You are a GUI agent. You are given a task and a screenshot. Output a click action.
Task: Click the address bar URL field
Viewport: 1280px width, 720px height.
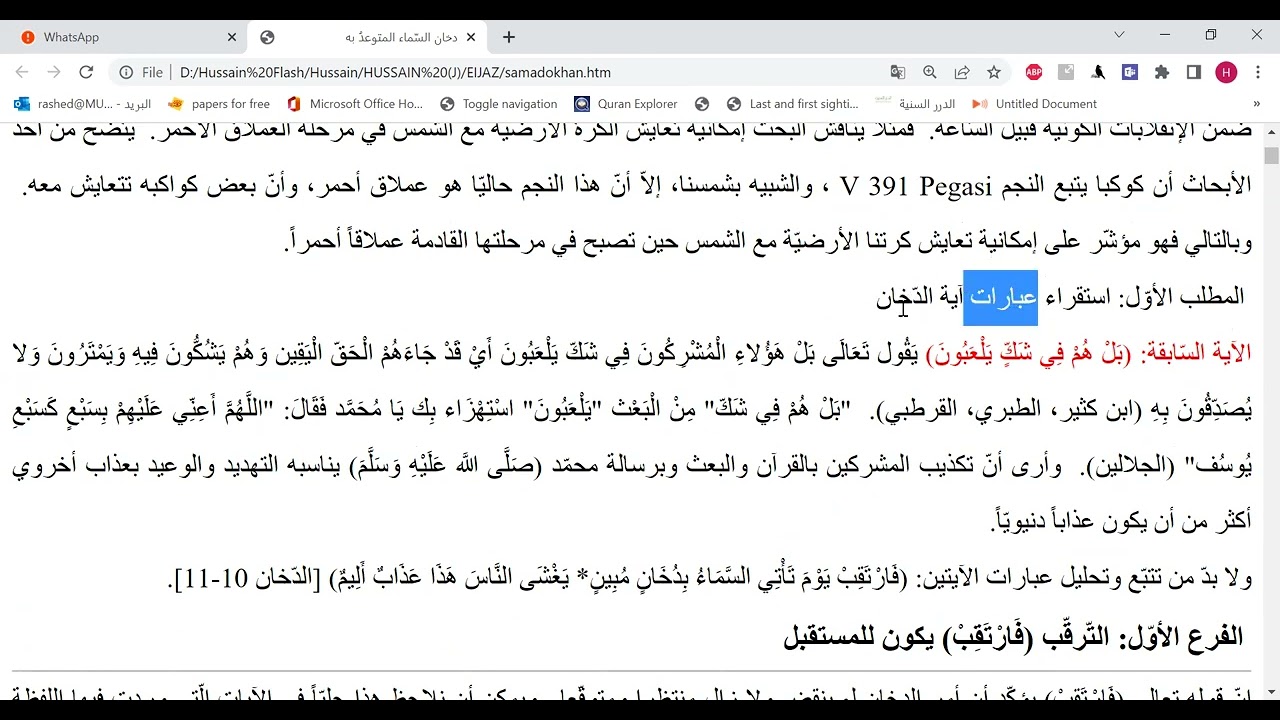pyautogui.click(x=530, y=72)
